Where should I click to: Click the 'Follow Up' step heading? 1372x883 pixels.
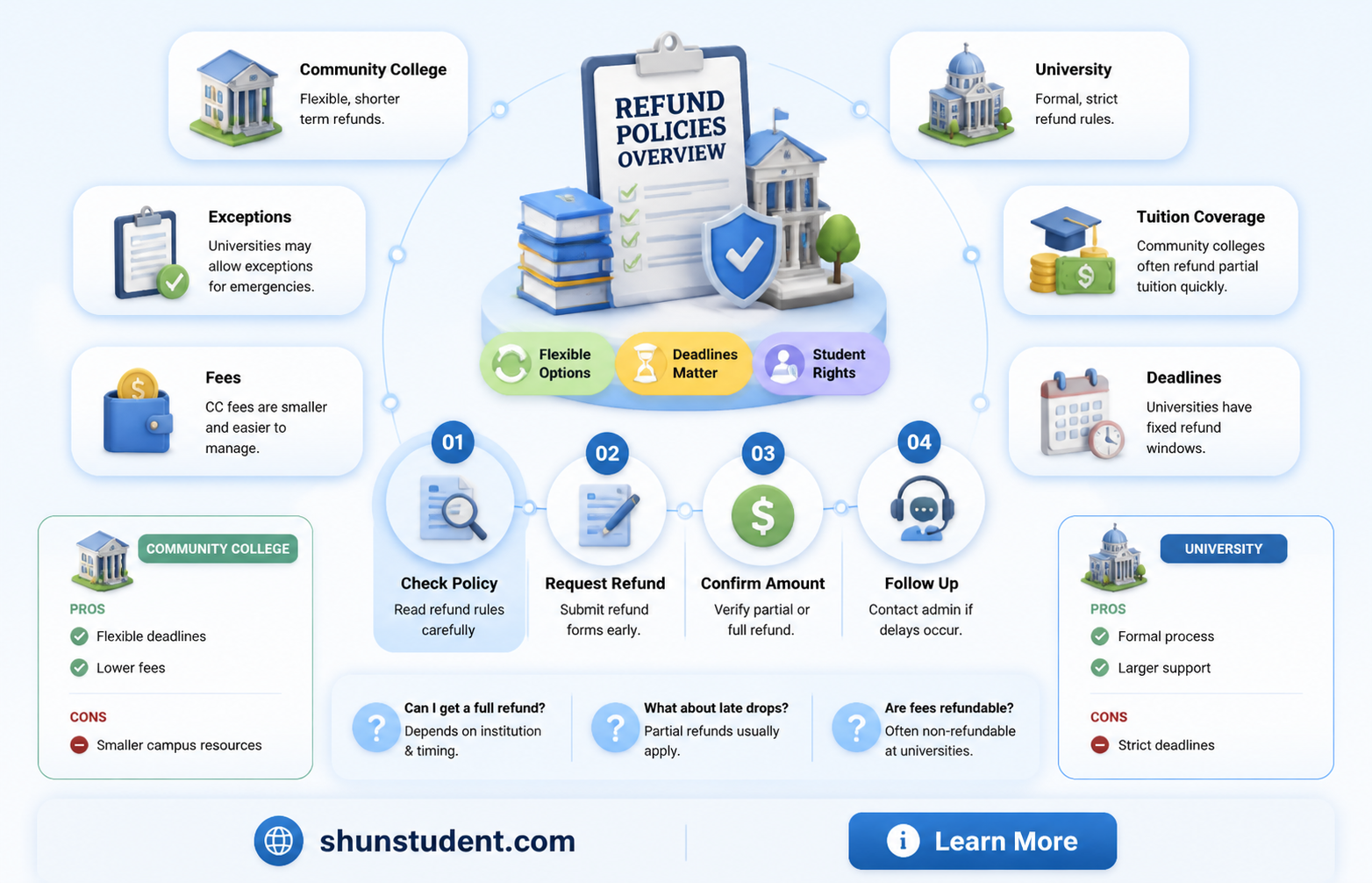click(921, 584)
